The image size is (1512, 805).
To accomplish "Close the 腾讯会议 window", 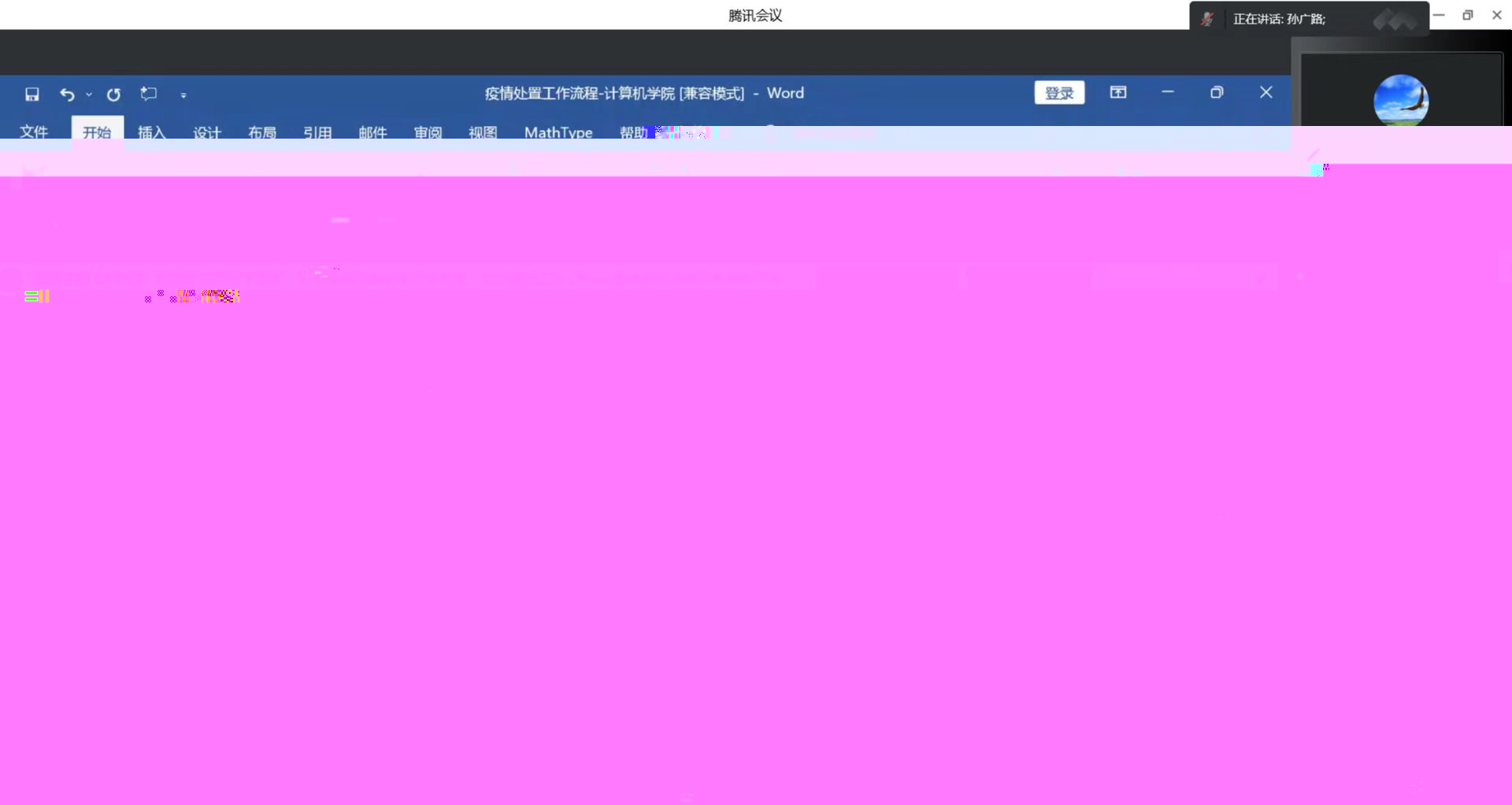I will pyautogui.click(x=1497, y=15).
